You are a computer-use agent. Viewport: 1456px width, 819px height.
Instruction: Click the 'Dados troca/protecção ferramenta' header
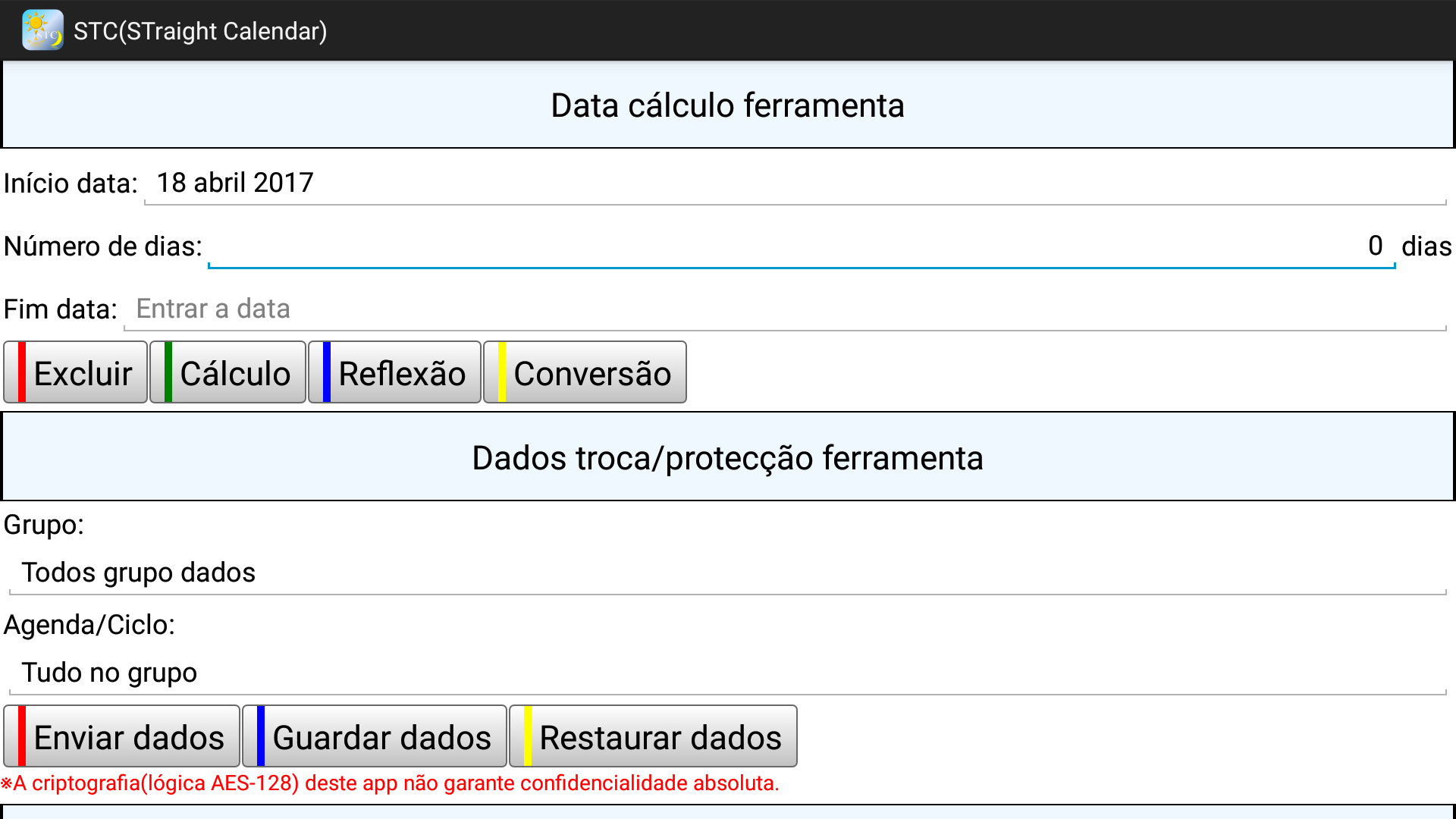(x=727, y=458)
